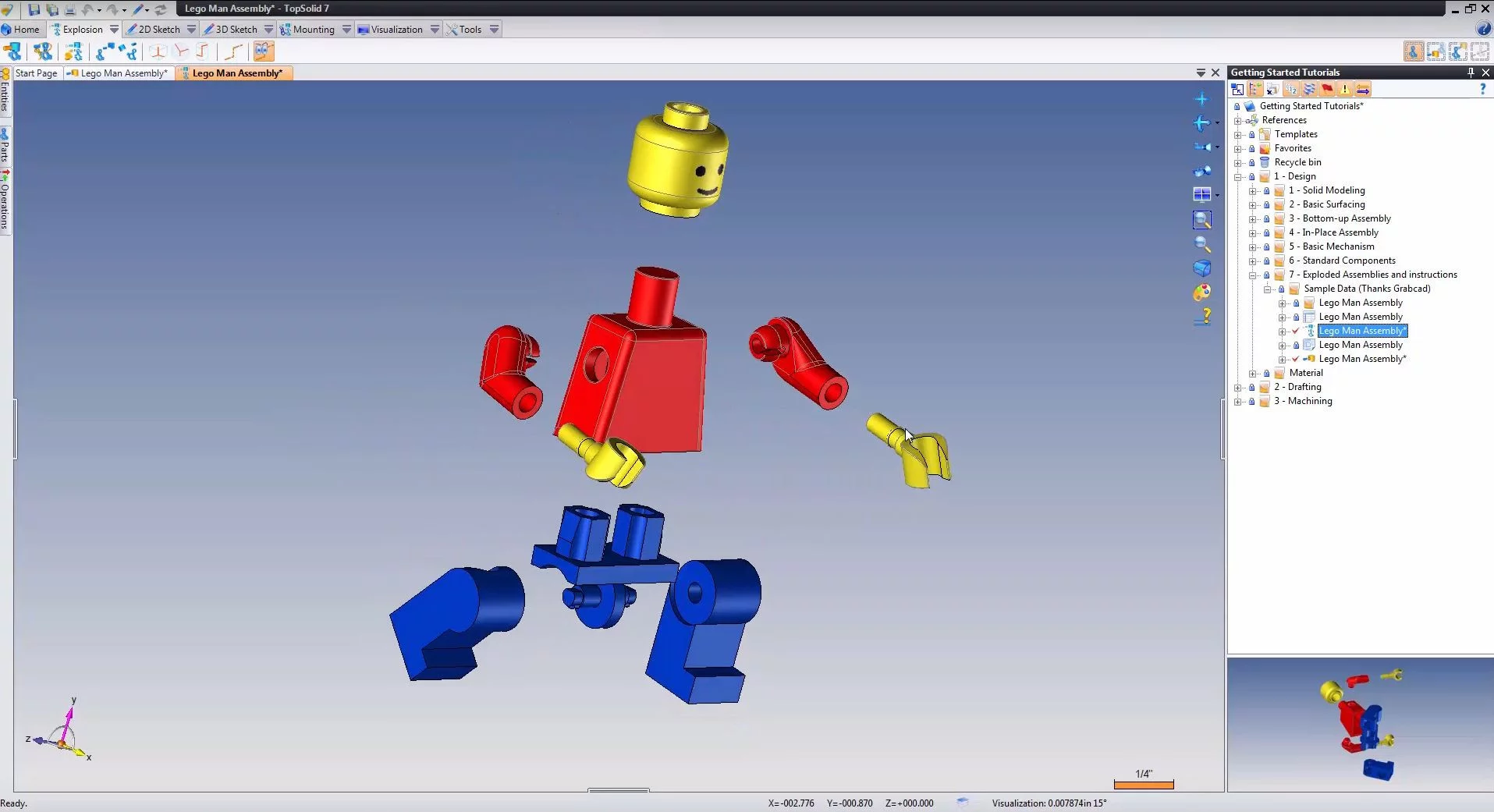The width and height of the screenshot is (1494, 812).
Task: Open the Tools tab dropdown arrow
Action: 494,30
